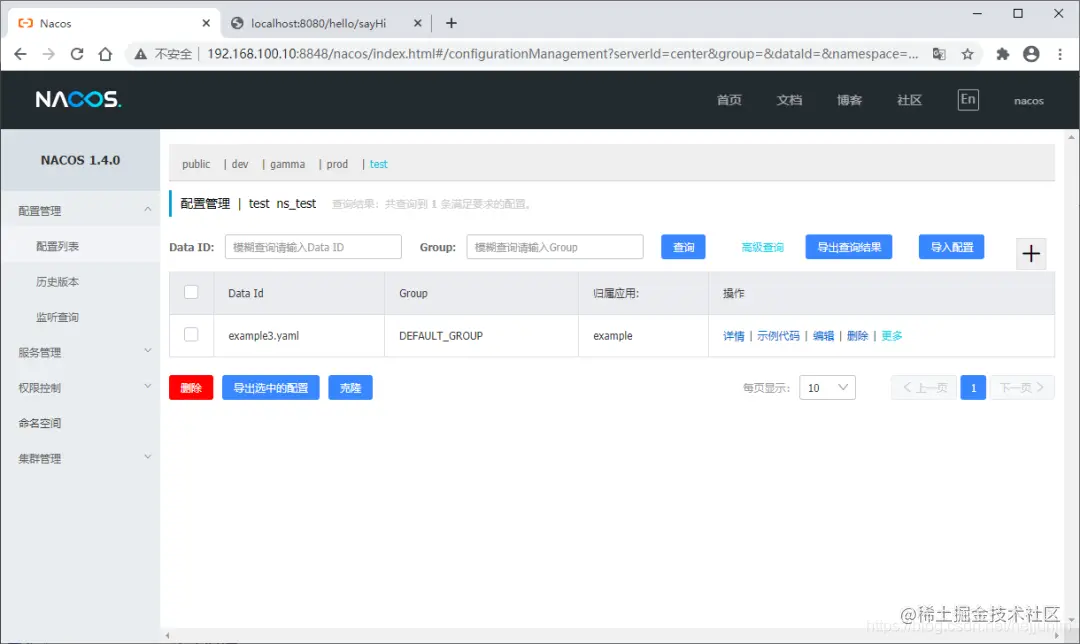This screenshot has height=644, width=1080.
Task: Open 示例代码 for example3.yaml
Action: 778,335
